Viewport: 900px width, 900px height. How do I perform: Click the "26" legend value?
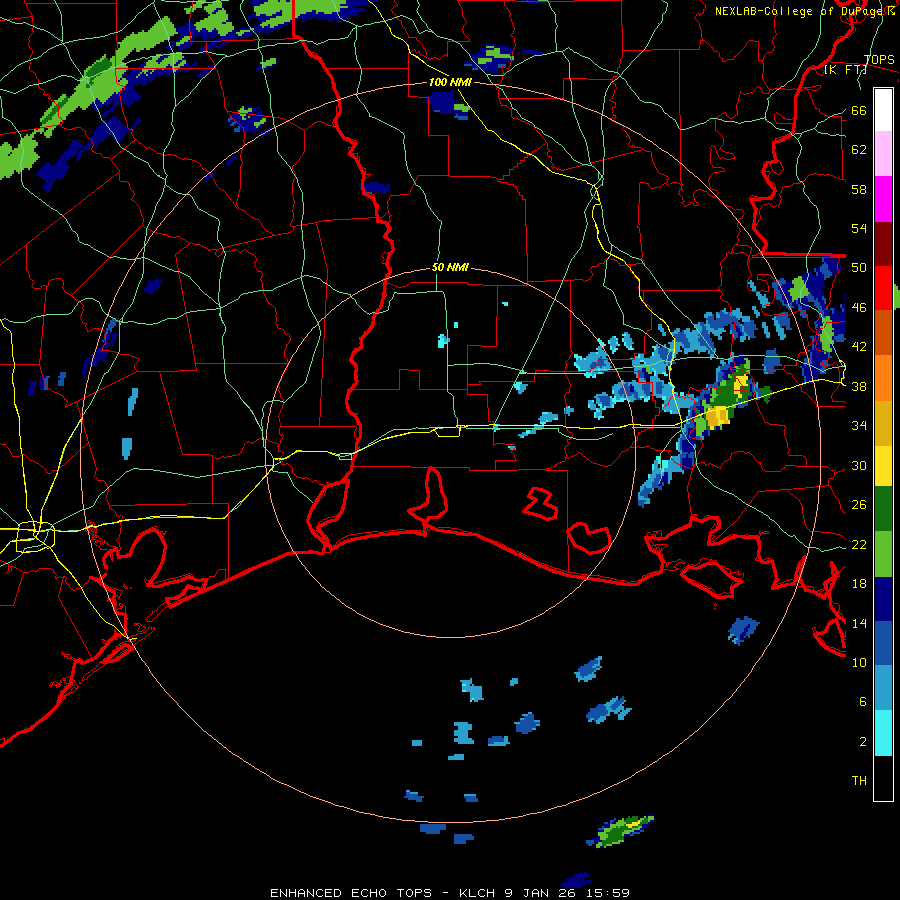pos(859,505)
